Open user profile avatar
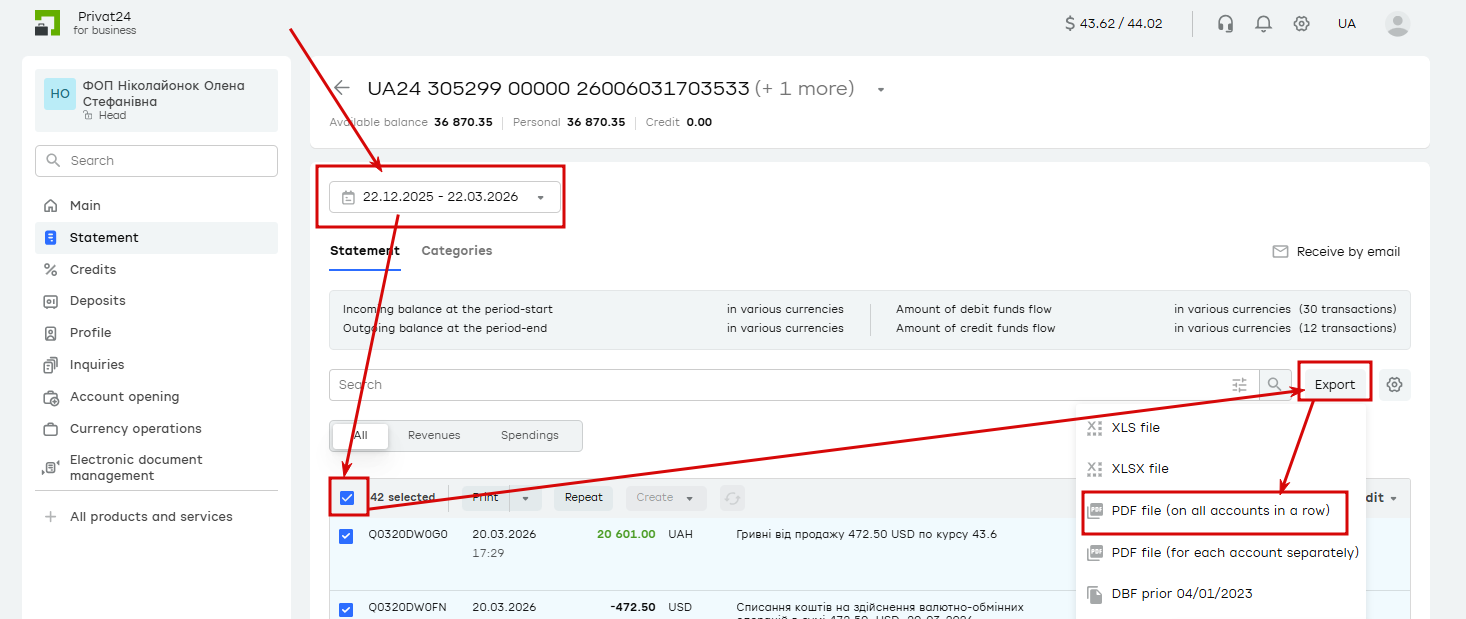 click(1398, 24)
